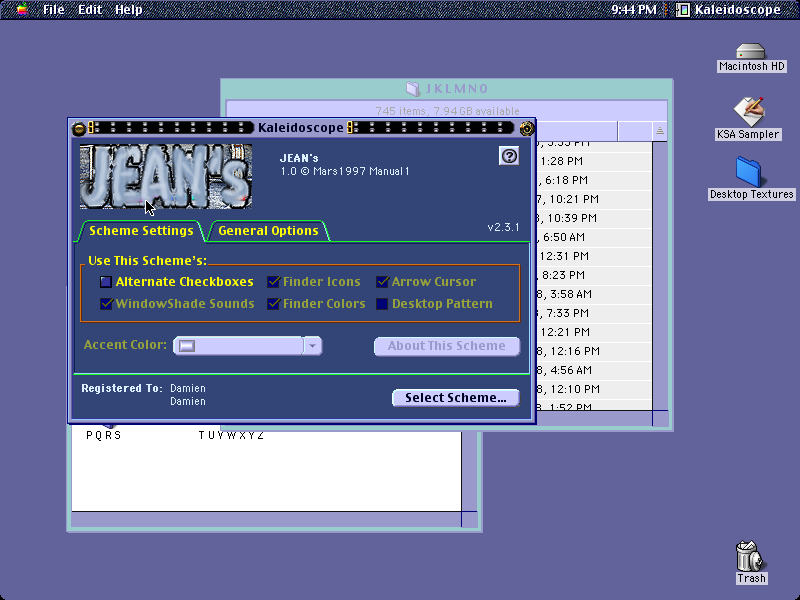Viewport: 800px width, 600px height.
Task: Select the row showing 6:50 AM
Action: point(594,237)
